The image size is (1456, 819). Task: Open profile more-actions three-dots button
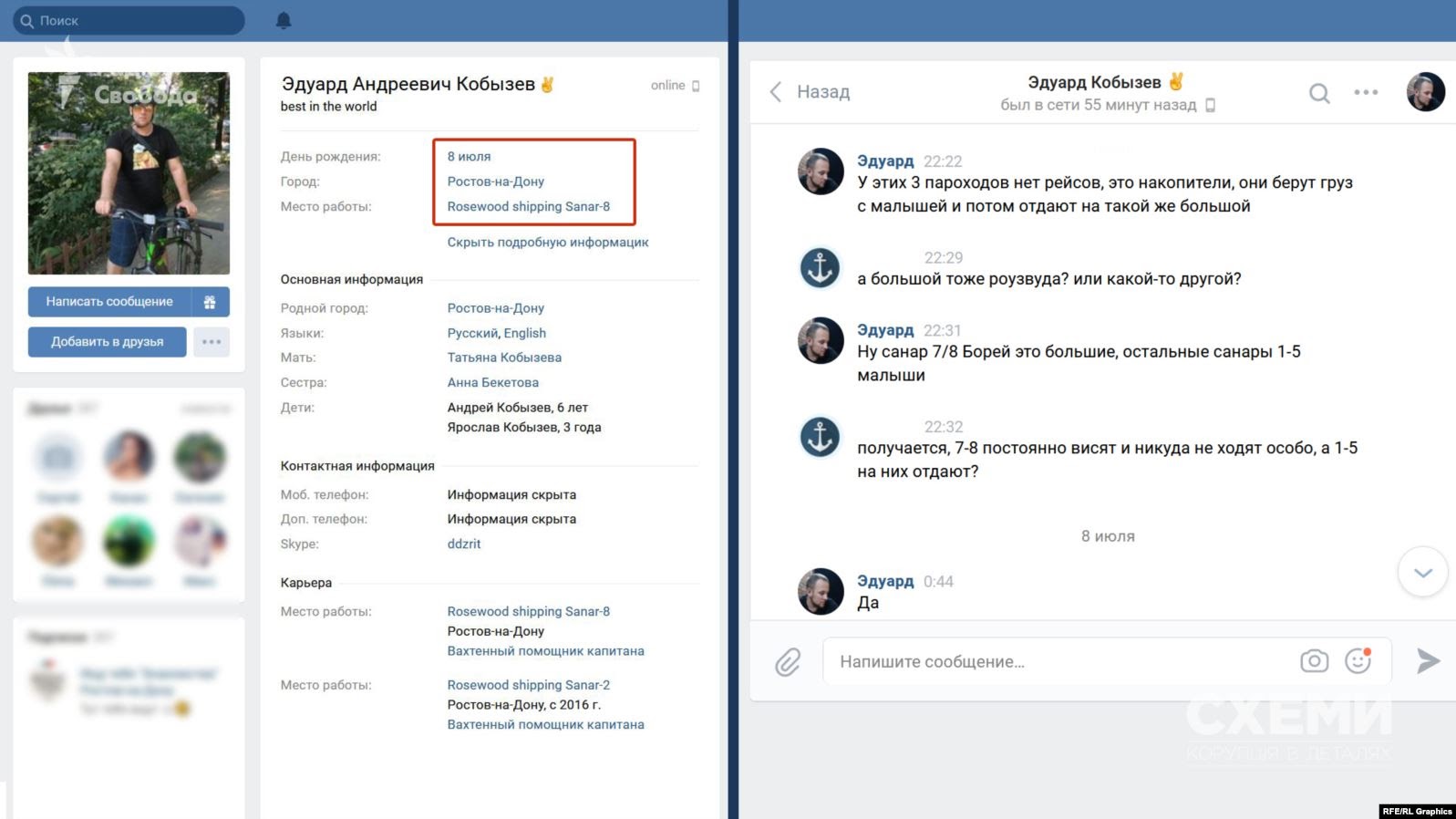212,342
